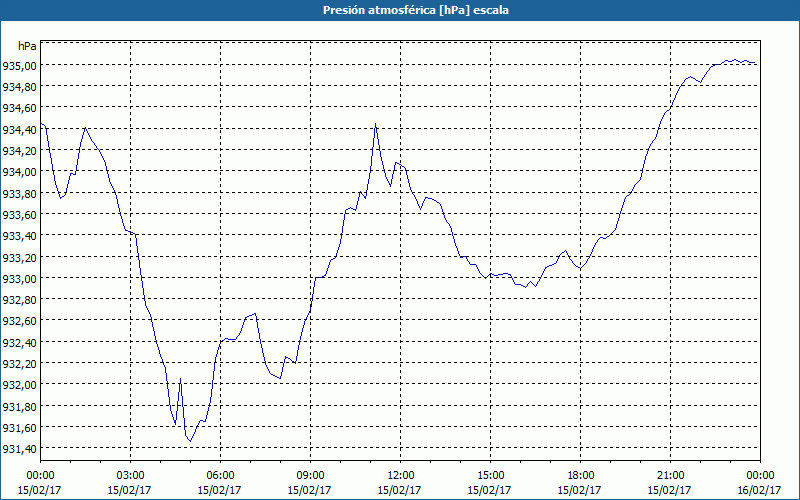The height and width of the screenshot is (500, 800).
Task: Select the 932,40 axis value
Action: click(19, 342)
